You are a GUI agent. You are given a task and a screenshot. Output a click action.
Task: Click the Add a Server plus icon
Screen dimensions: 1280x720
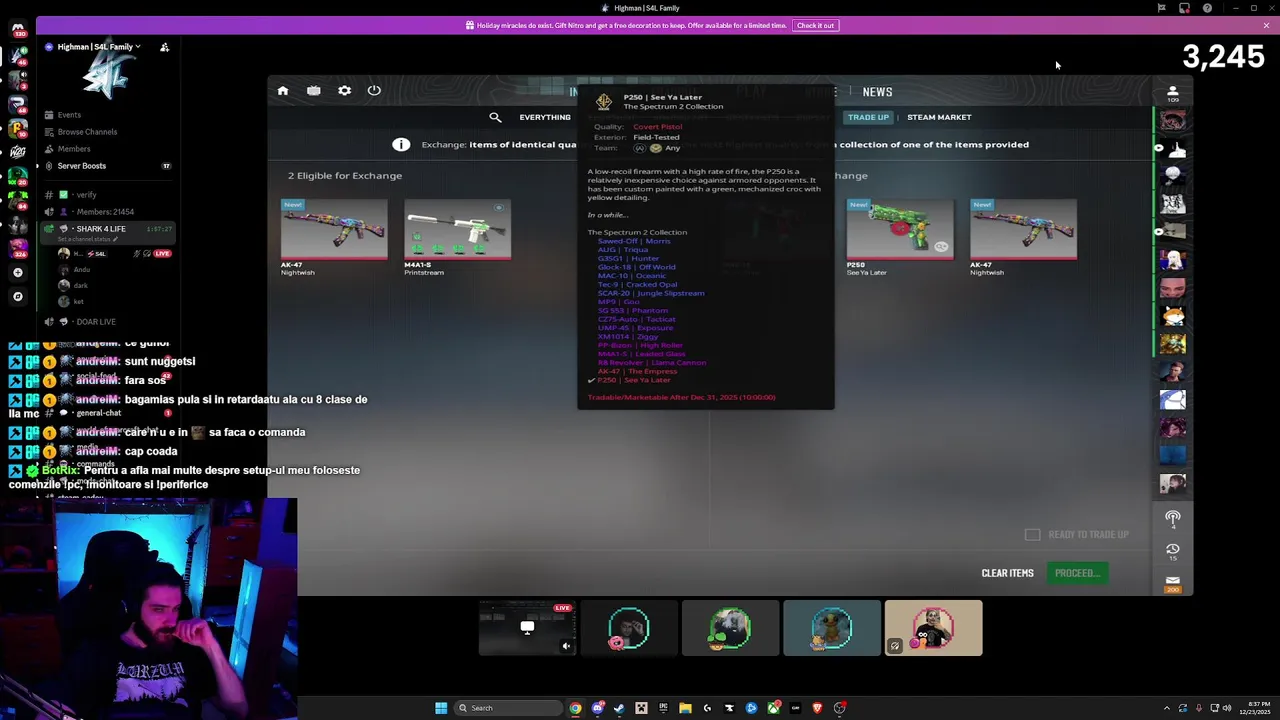click(x=18, y=272)
